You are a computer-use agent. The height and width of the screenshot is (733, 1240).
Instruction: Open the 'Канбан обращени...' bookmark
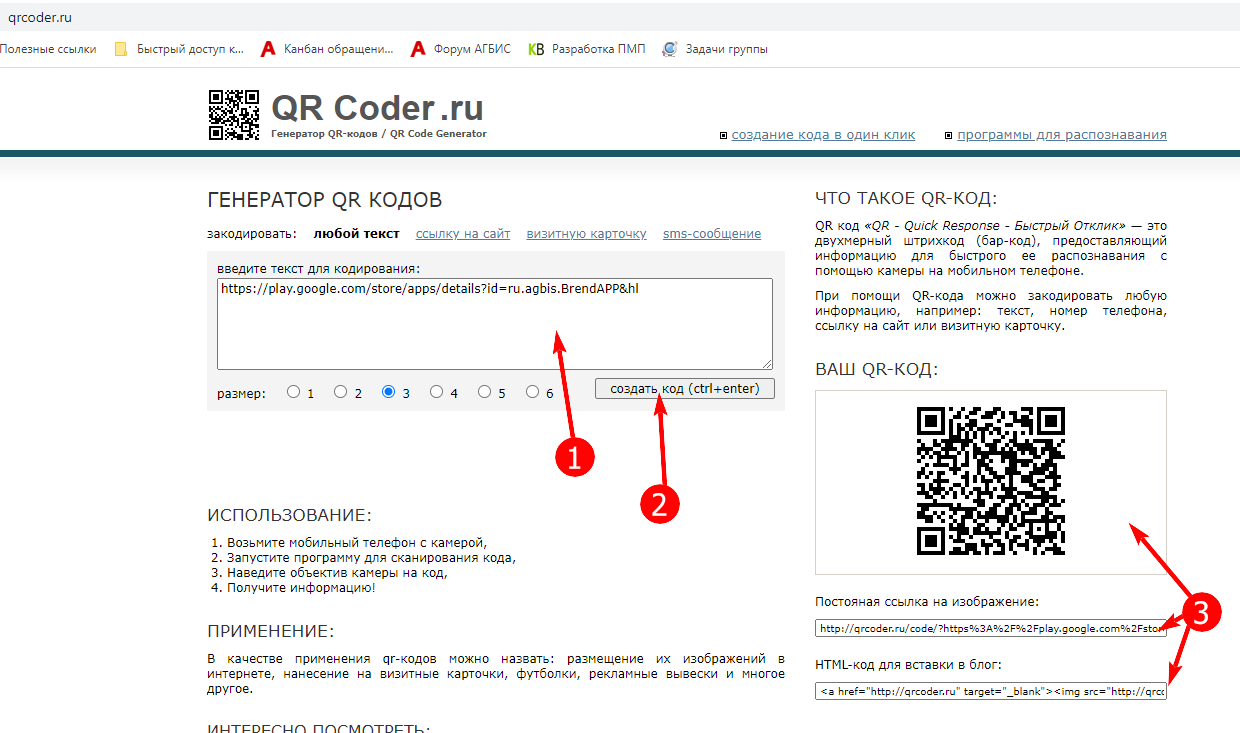(x=327, y=48)
